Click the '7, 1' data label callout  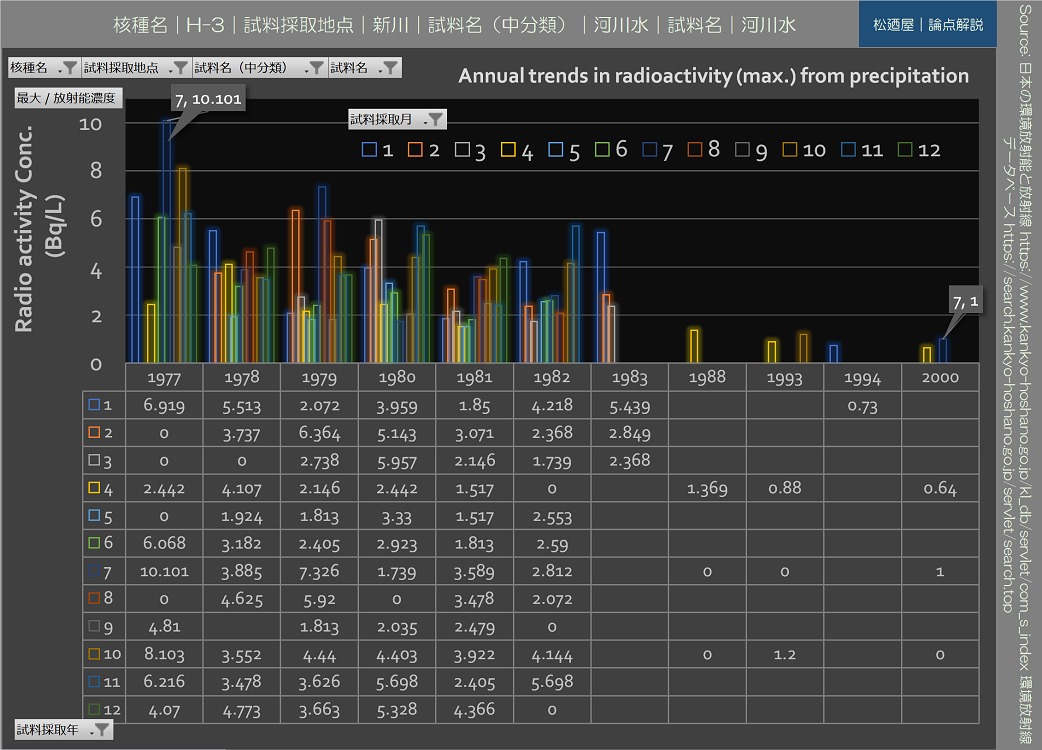click(x=965, y=302)
